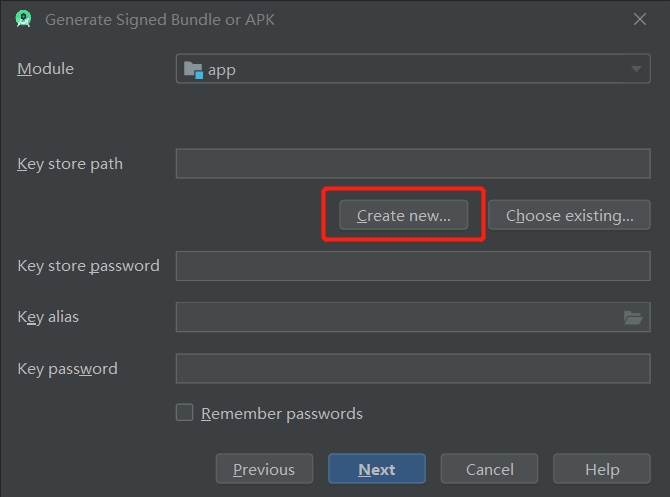
Task: Focus the Key store path field
Action: pos(413,163)
